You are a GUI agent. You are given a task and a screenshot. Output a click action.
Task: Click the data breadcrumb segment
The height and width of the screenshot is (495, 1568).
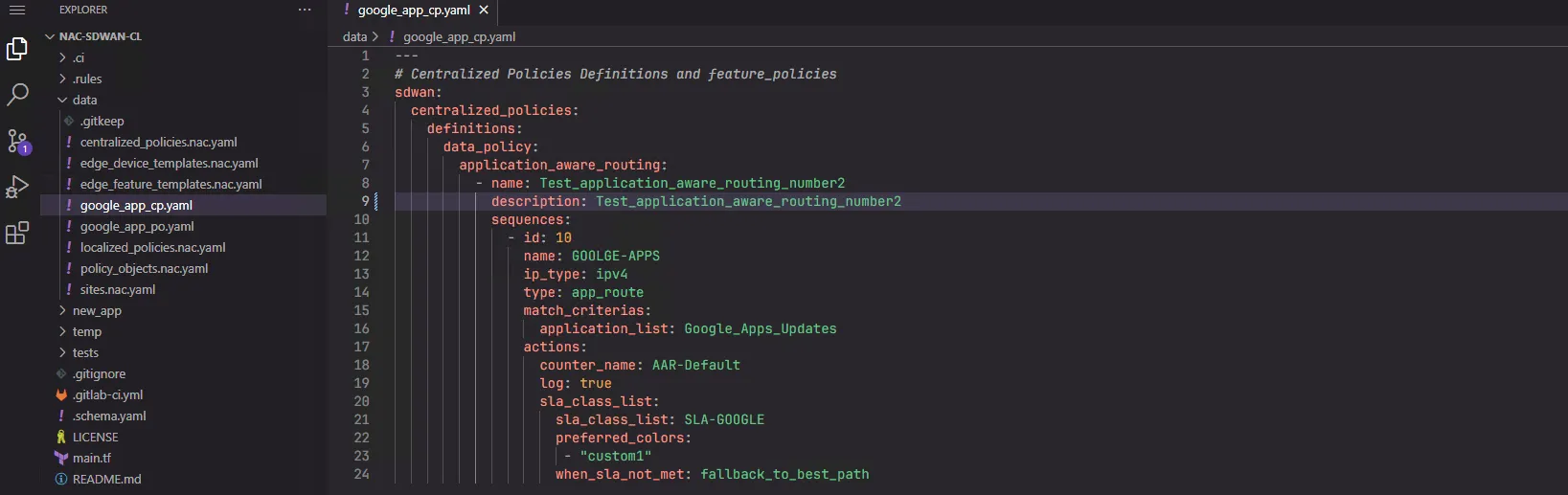click(354, 37)
